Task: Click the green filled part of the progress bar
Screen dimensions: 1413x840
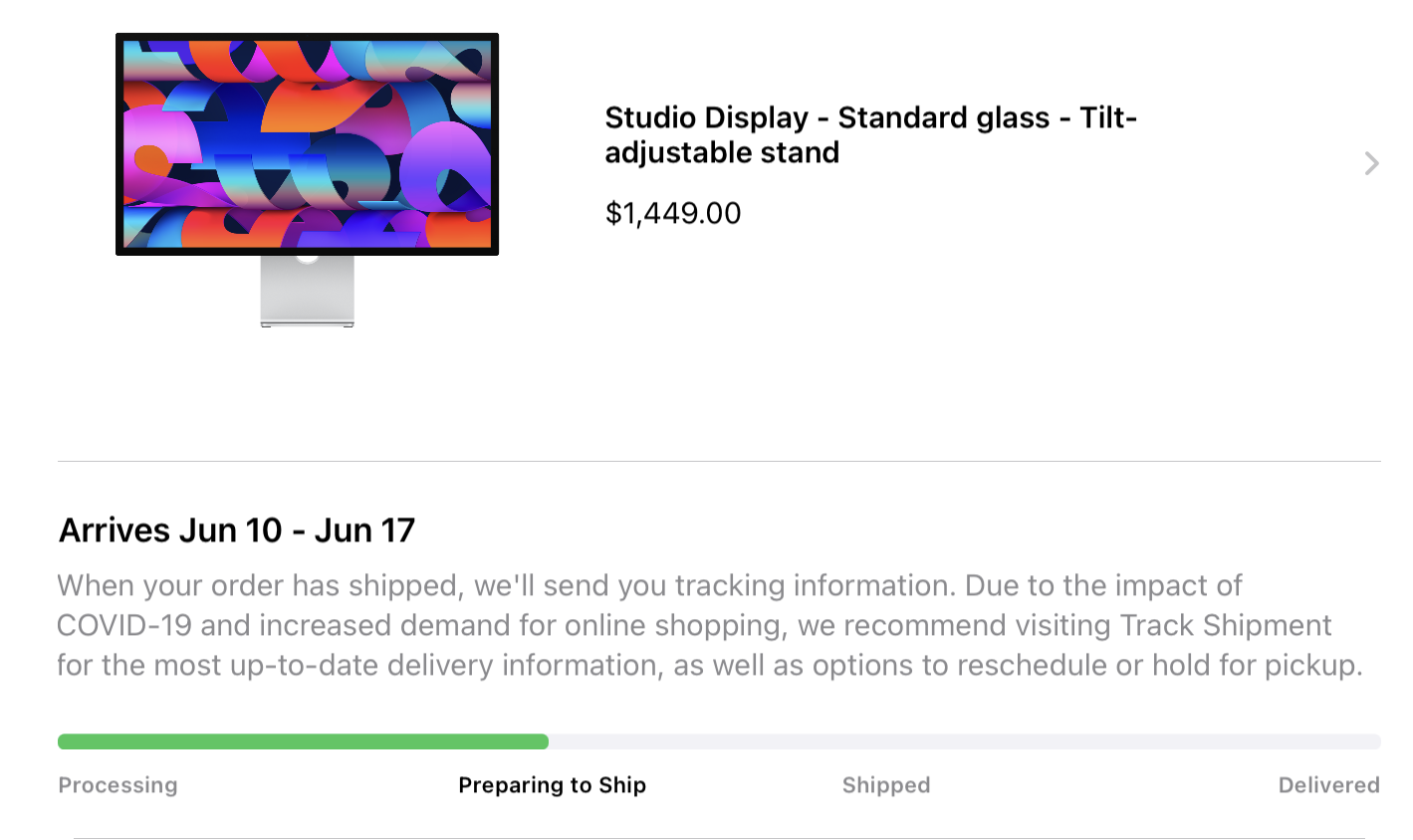Action: point(303,741)
